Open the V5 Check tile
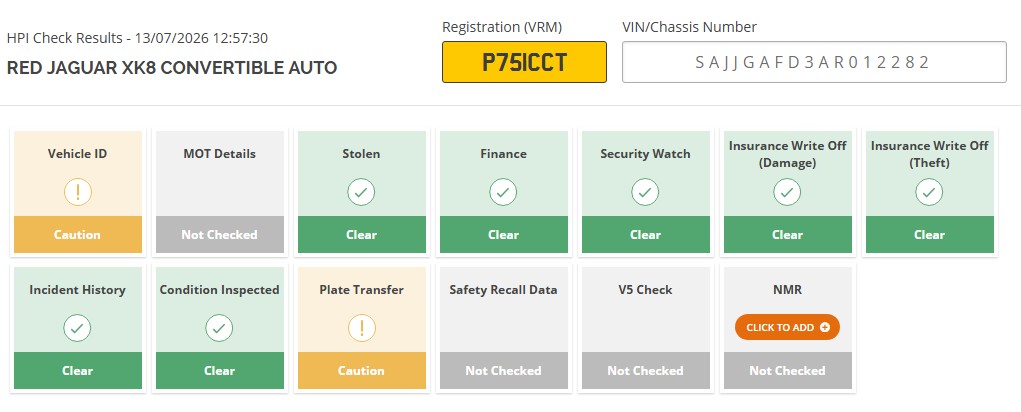Image resolution: width=1021 pixels, height=412 pixels. click(645, 328)
